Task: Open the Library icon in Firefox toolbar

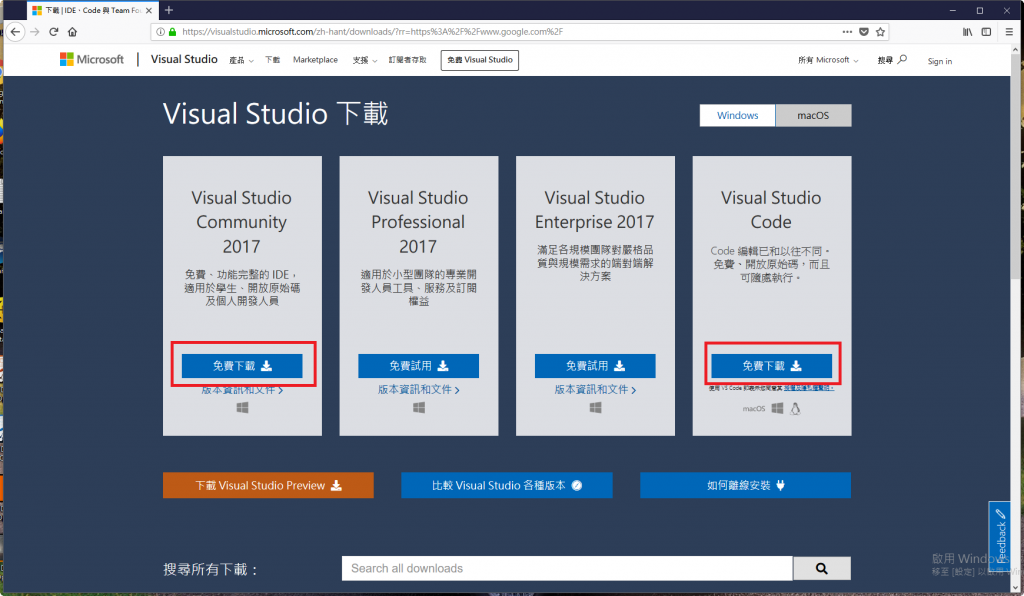Action: point(967,31)
